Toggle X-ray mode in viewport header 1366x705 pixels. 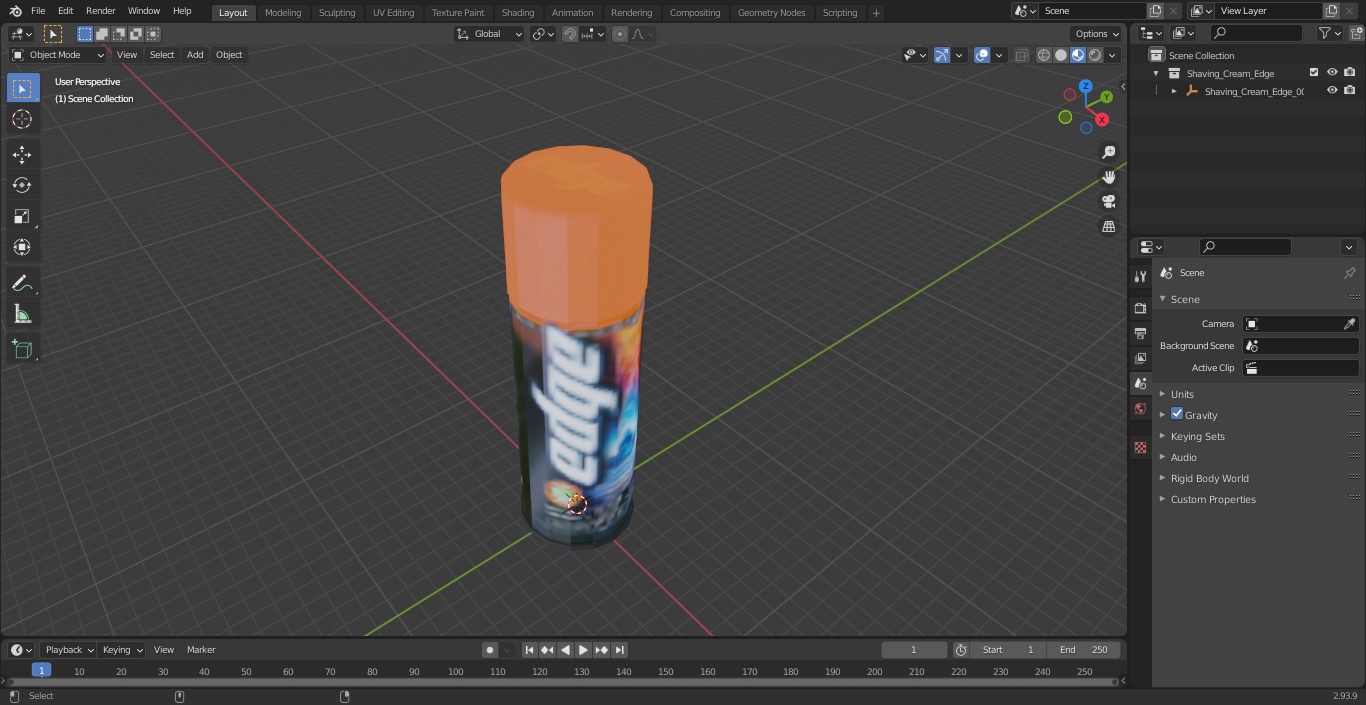coord(1021,55)
